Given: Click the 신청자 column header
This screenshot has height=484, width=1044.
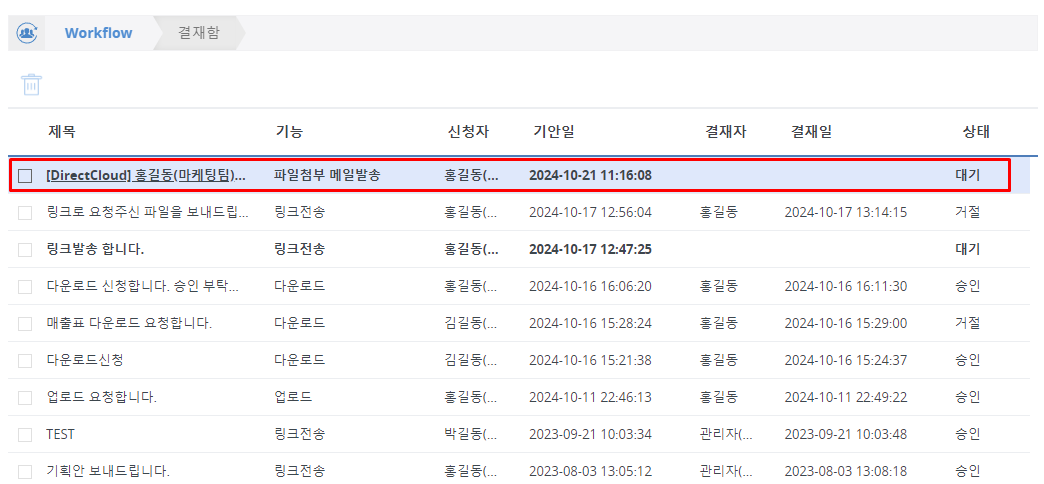Looking at the screenshot, I should (x=468, y=132).
